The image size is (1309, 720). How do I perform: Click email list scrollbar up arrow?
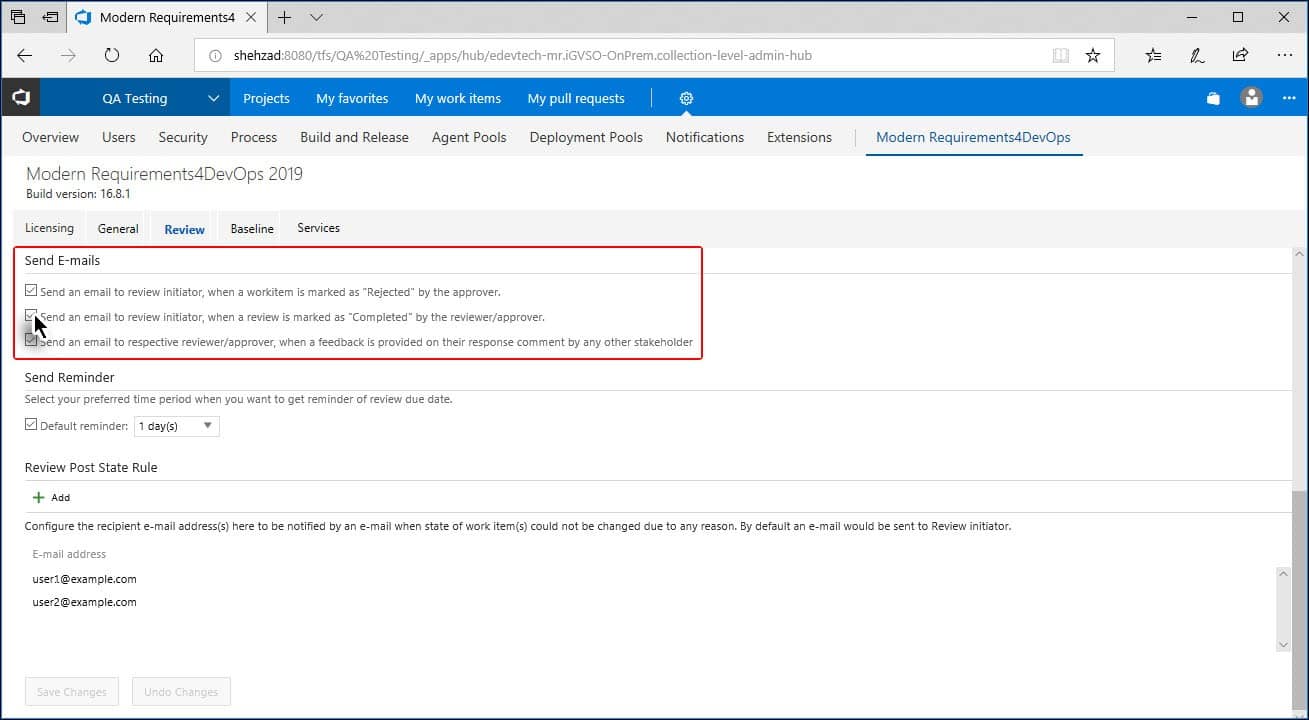click(x=1285, y=573)
